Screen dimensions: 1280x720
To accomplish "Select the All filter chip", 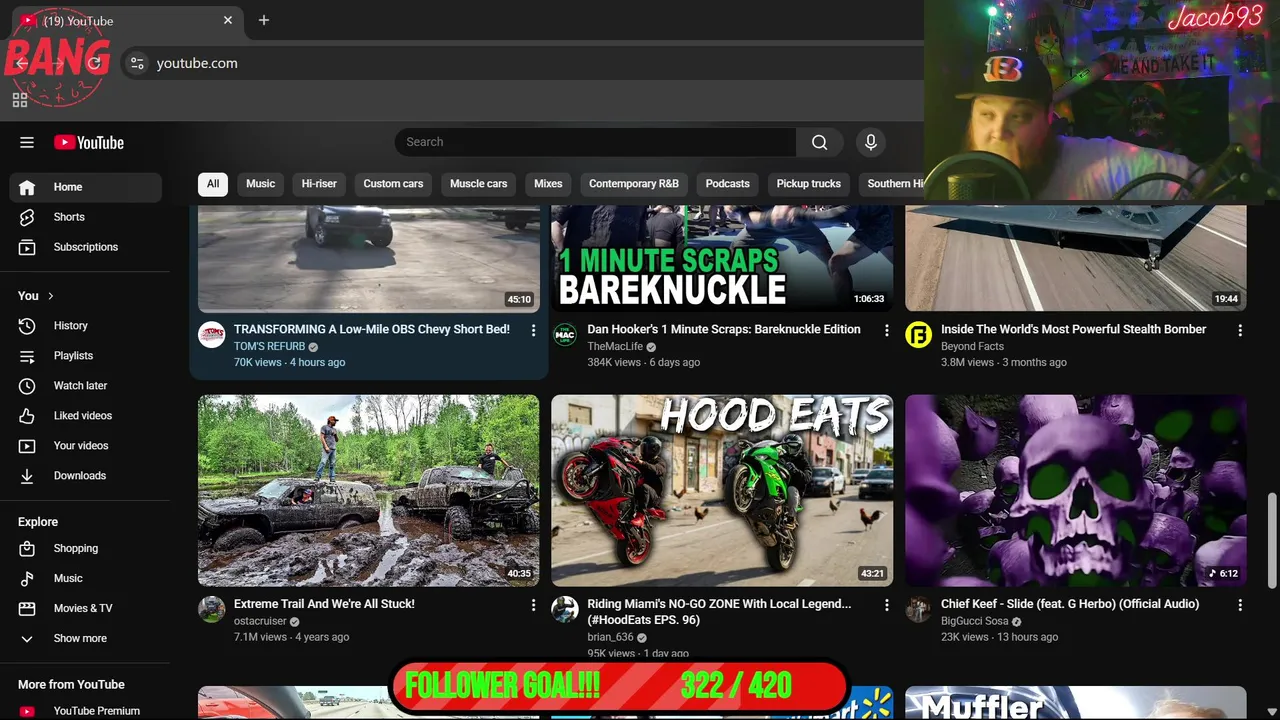I will click(x=213, y=184).
